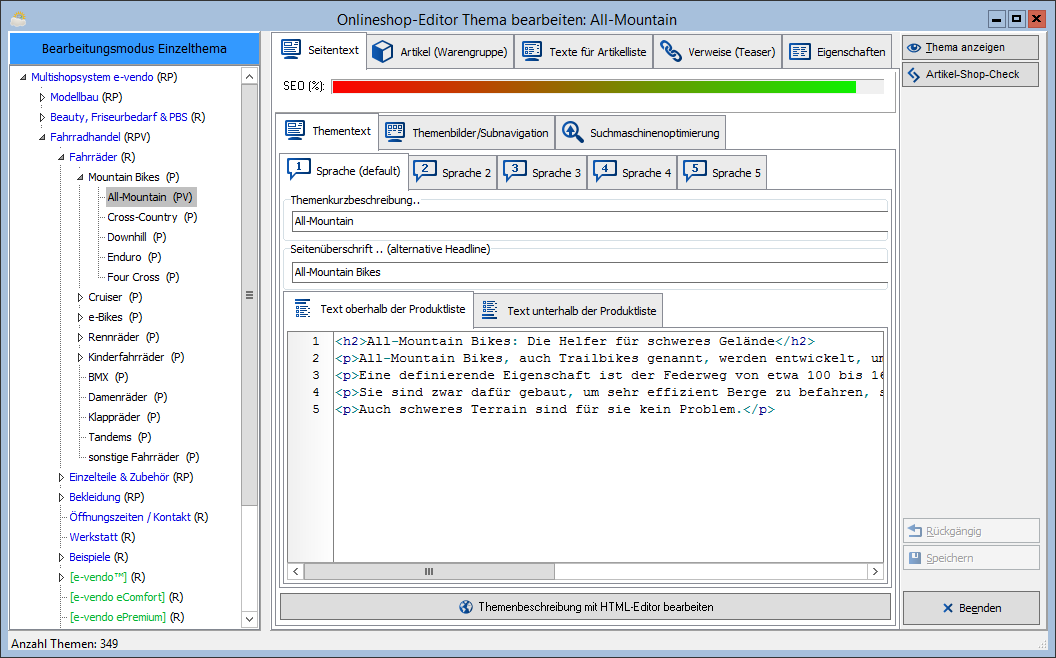
Task: Click the Text oberhalb der Produktliste icon
Action: point(303,308)
